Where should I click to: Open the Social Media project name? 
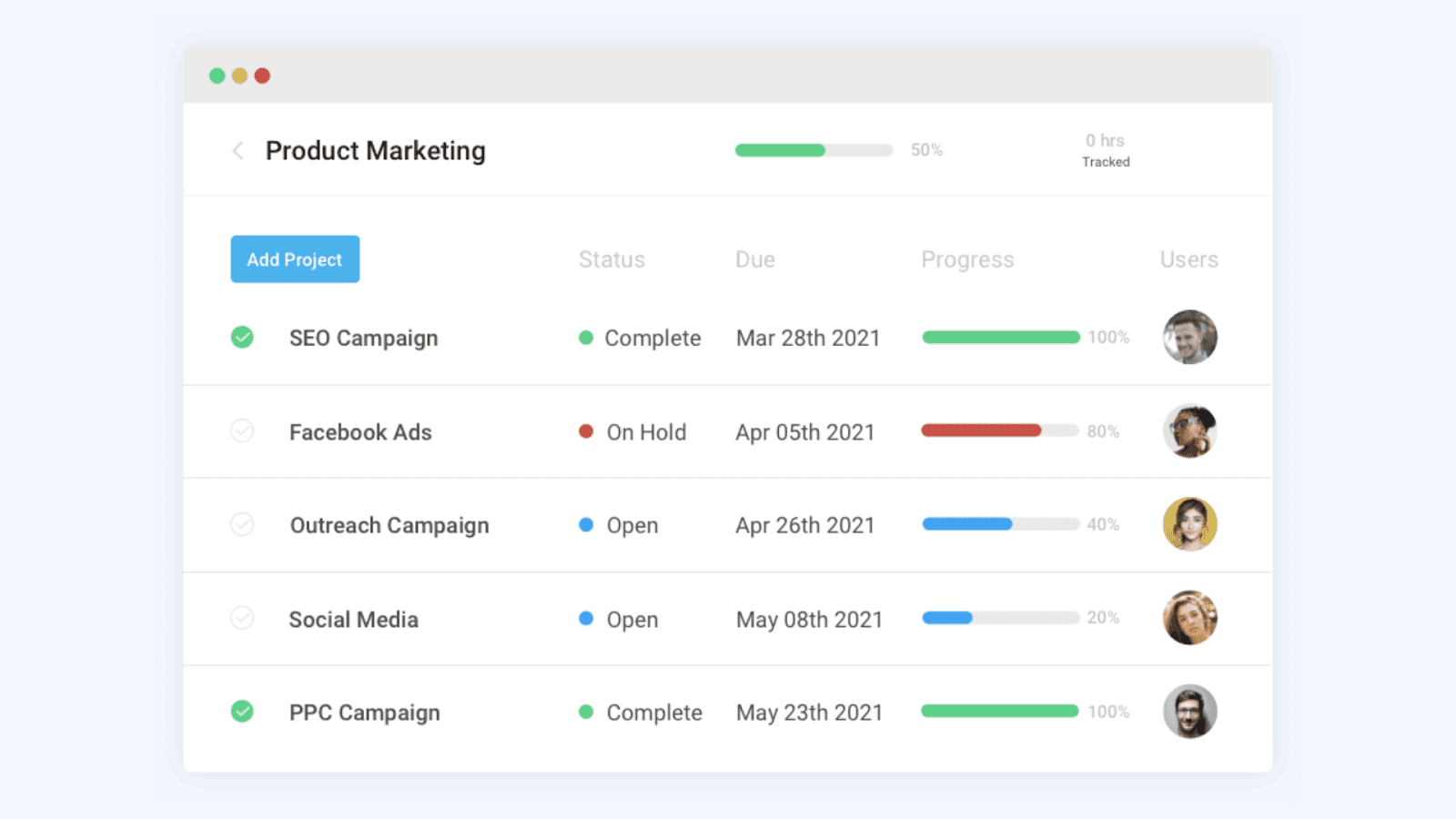coord(354,620)
